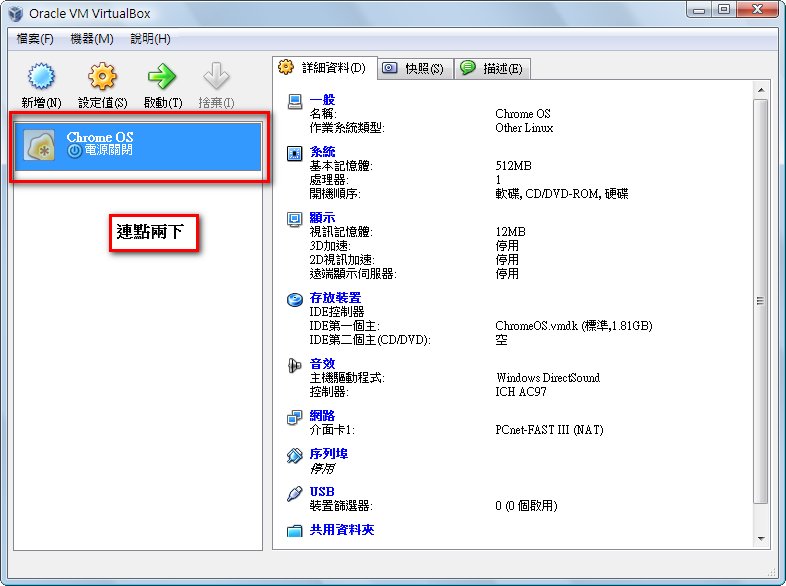Screen dimensions: 786x586
Task: Click the 遠端顯示伺服器 label
Action: [x=352, y=274]
